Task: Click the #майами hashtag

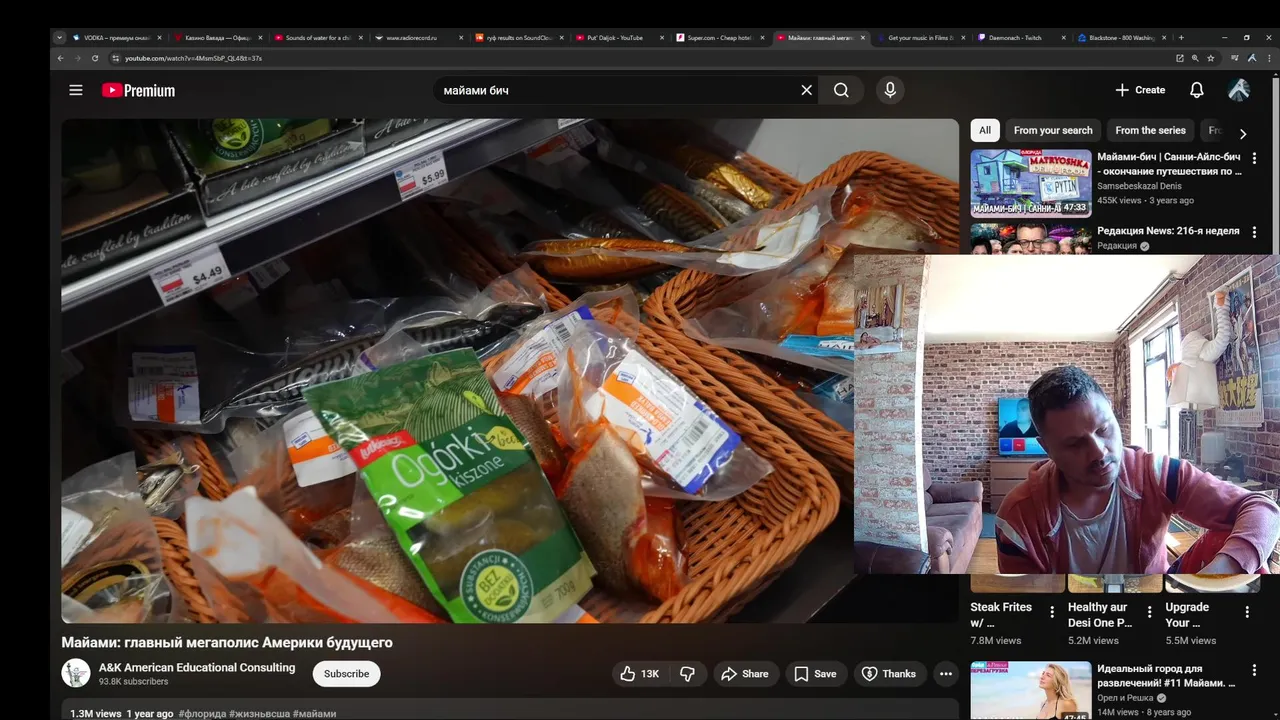Action: 314,714
